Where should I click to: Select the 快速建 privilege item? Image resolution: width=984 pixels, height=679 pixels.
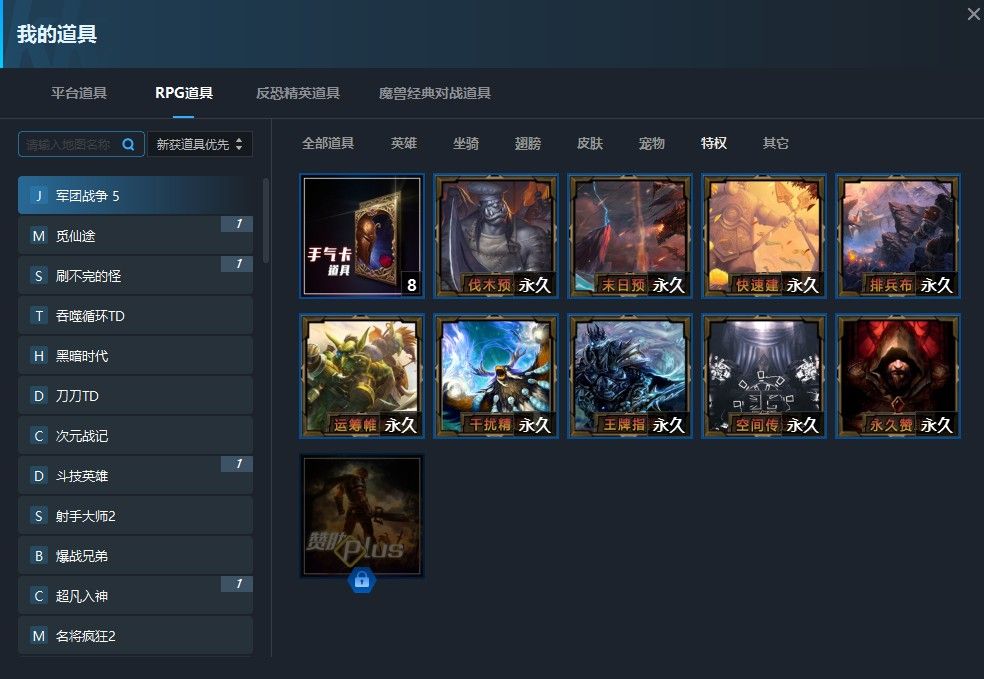pyautogui.click(x=764, y=236)
